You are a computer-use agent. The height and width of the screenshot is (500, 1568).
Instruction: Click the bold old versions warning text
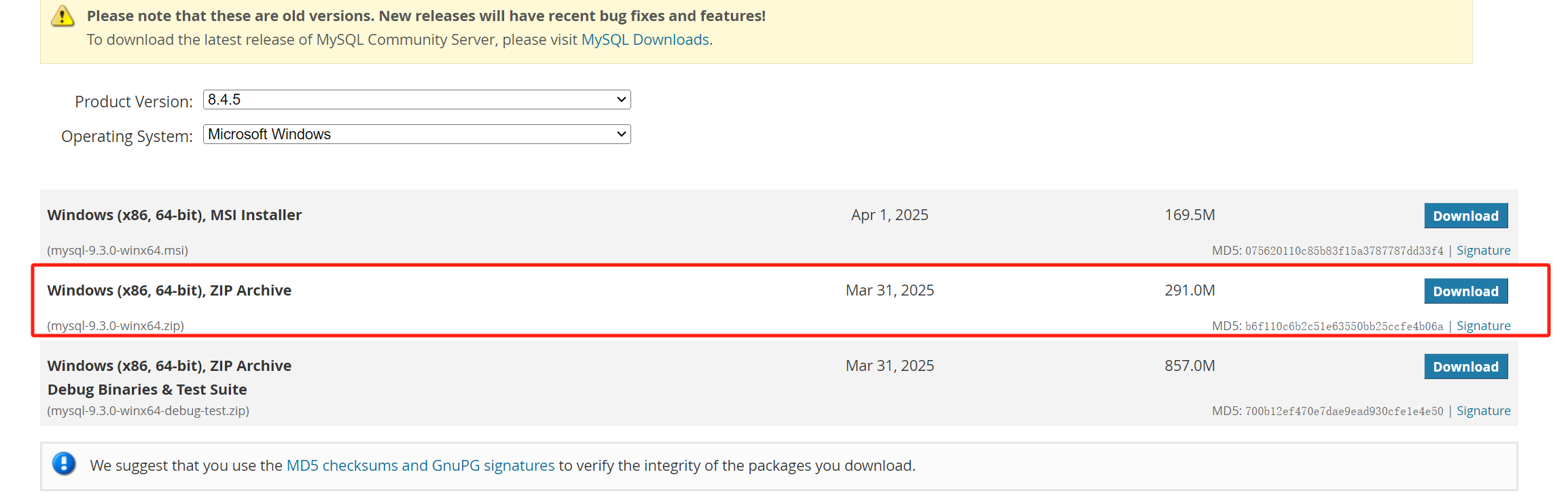coord(426,16)
